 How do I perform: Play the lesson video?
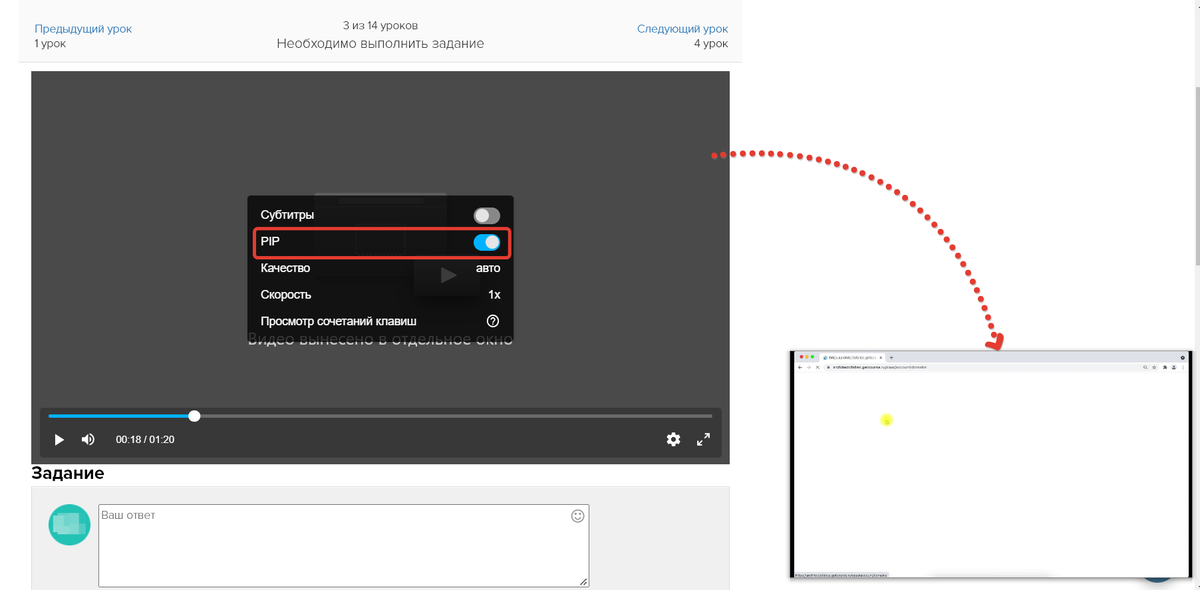(x=59, y=439)
